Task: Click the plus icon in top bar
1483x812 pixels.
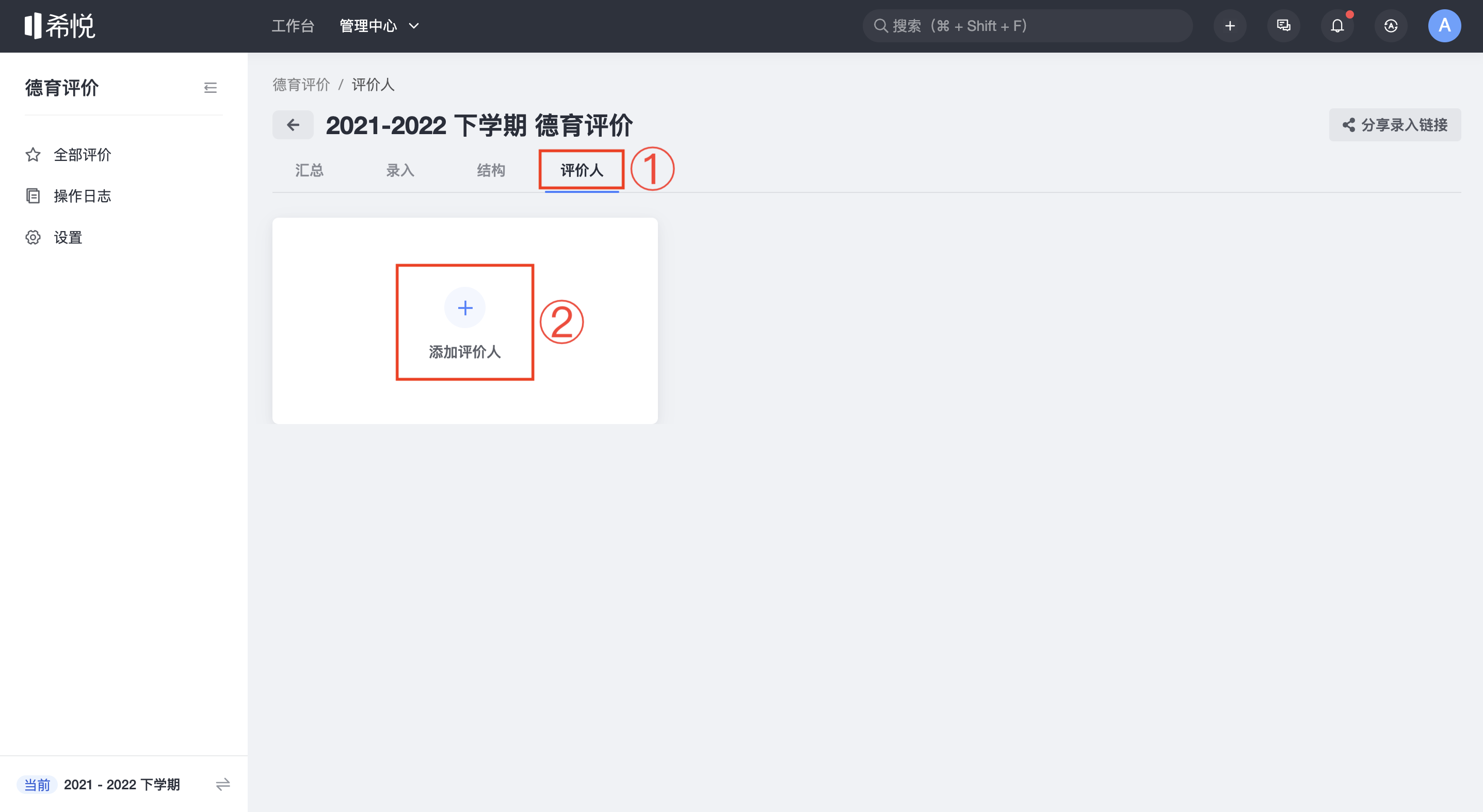Action: click(x=1230, y=26)
